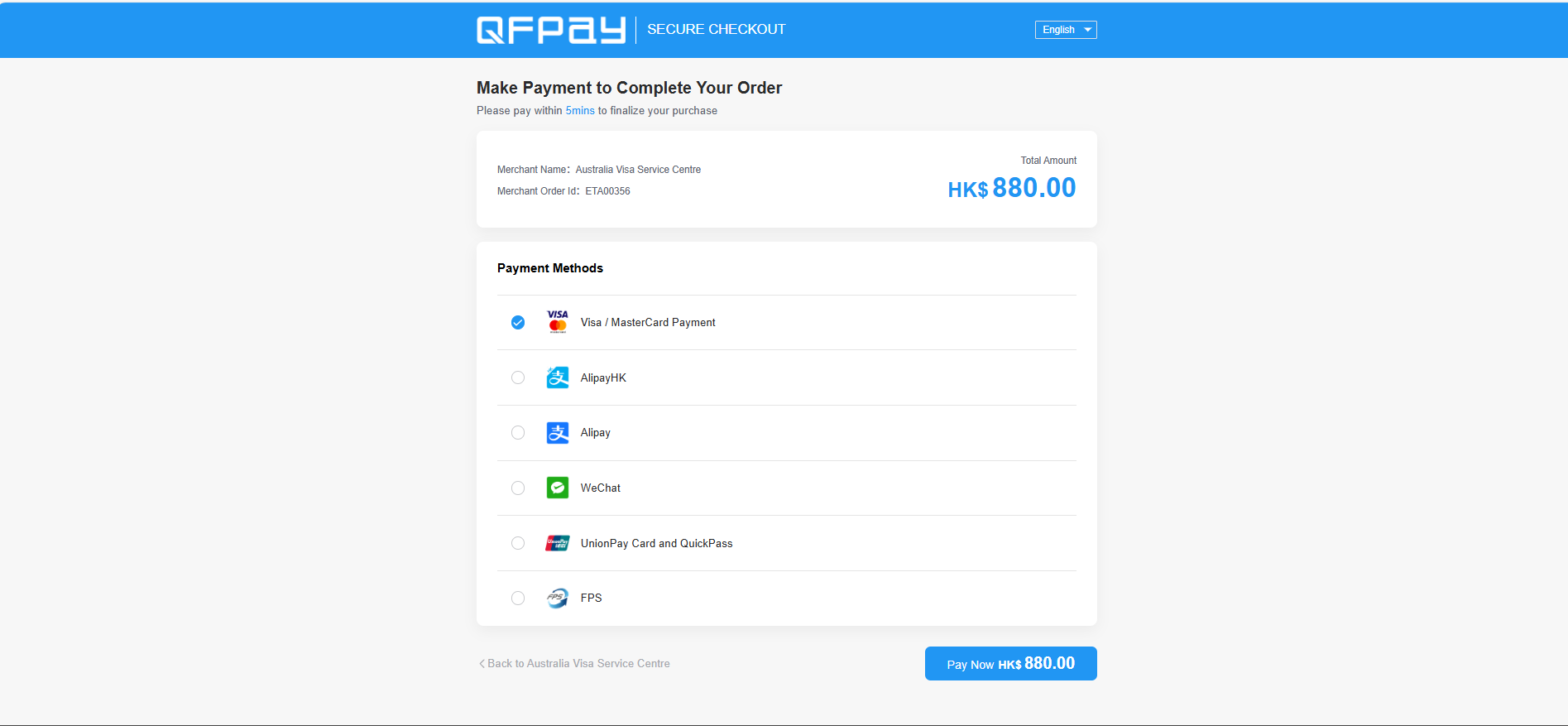This screenshot has height=726, width=1568.
Task: Choose the WeChat radio button
Action: coord(518,488)
